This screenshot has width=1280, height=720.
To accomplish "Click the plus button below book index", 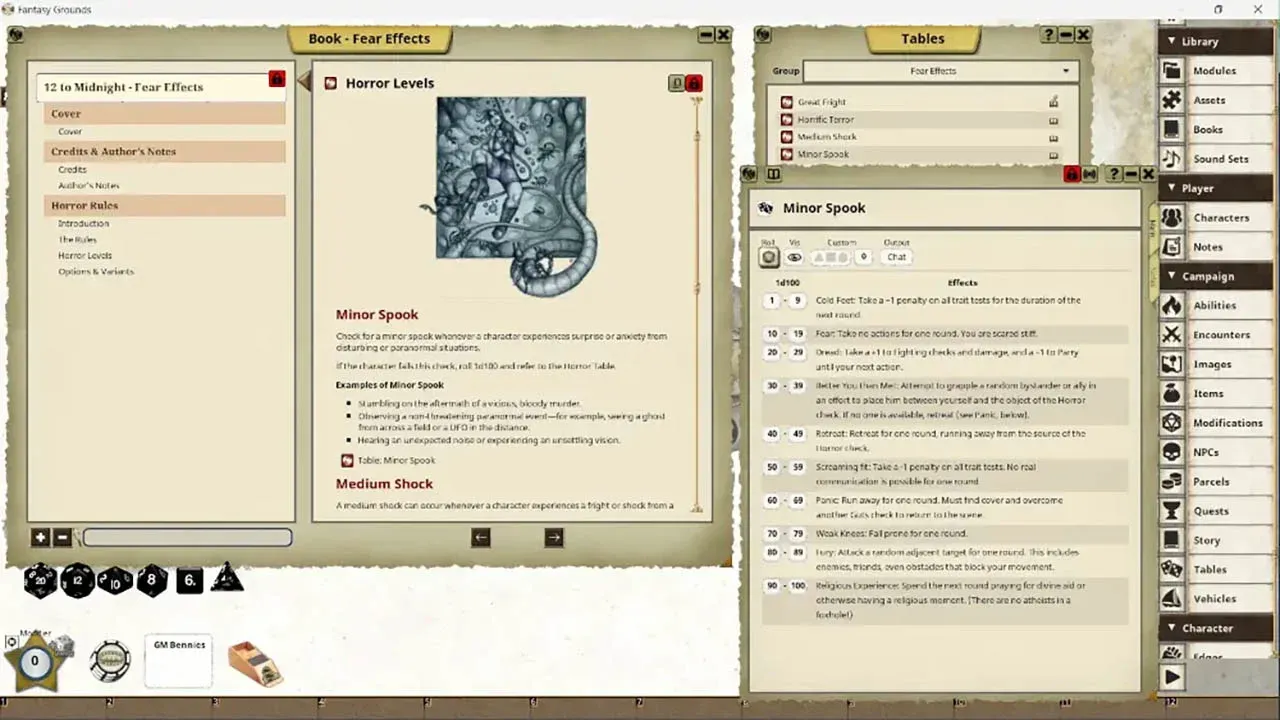I will click(x=40, y=538).
